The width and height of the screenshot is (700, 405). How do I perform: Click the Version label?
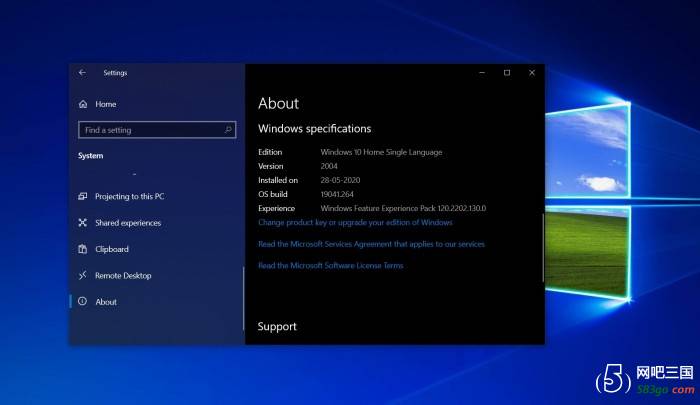pos(271,166)
